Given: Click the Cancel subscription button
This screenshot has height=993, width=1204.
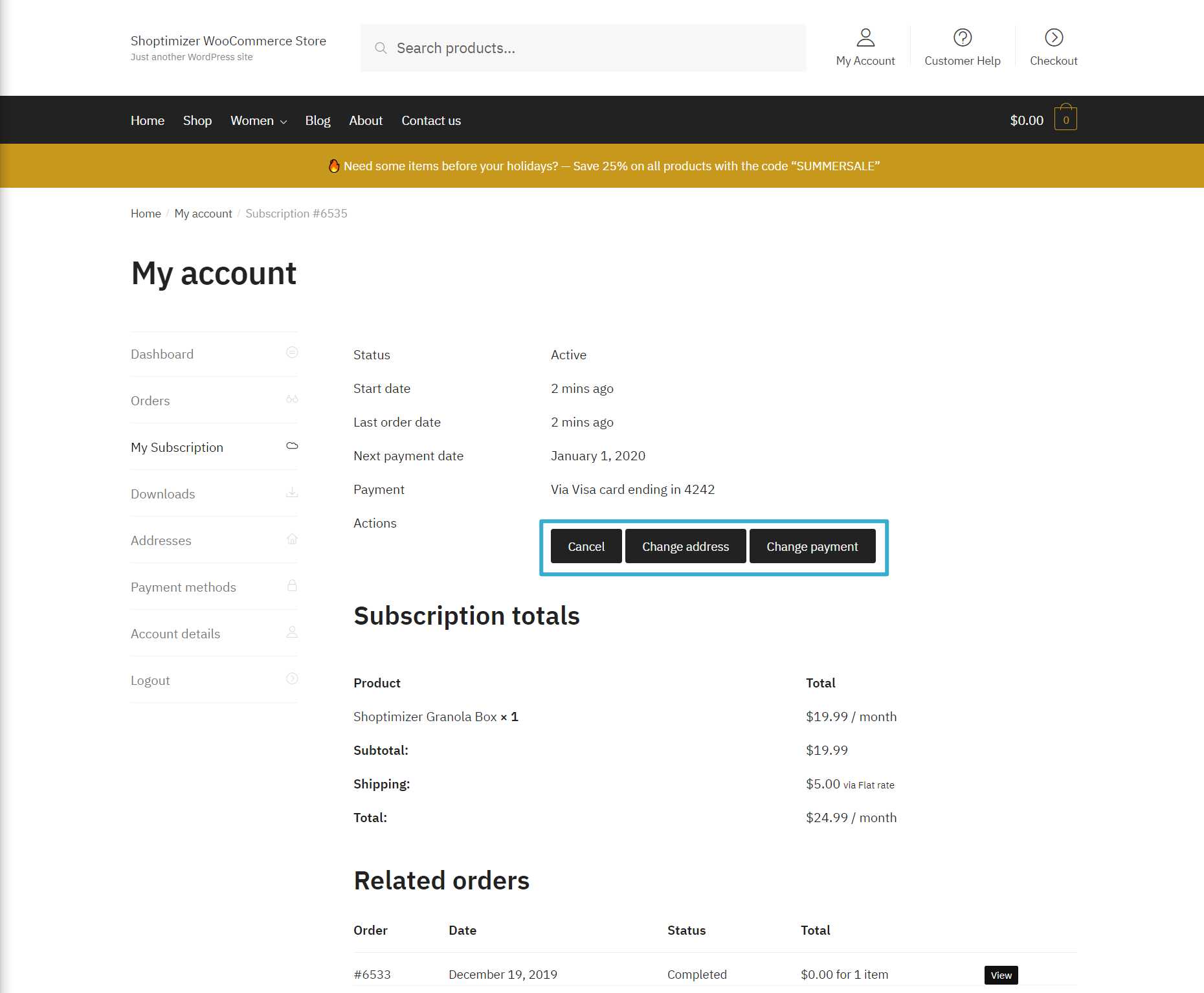Looking at the screenshot, I should click(x=586, y=546).
